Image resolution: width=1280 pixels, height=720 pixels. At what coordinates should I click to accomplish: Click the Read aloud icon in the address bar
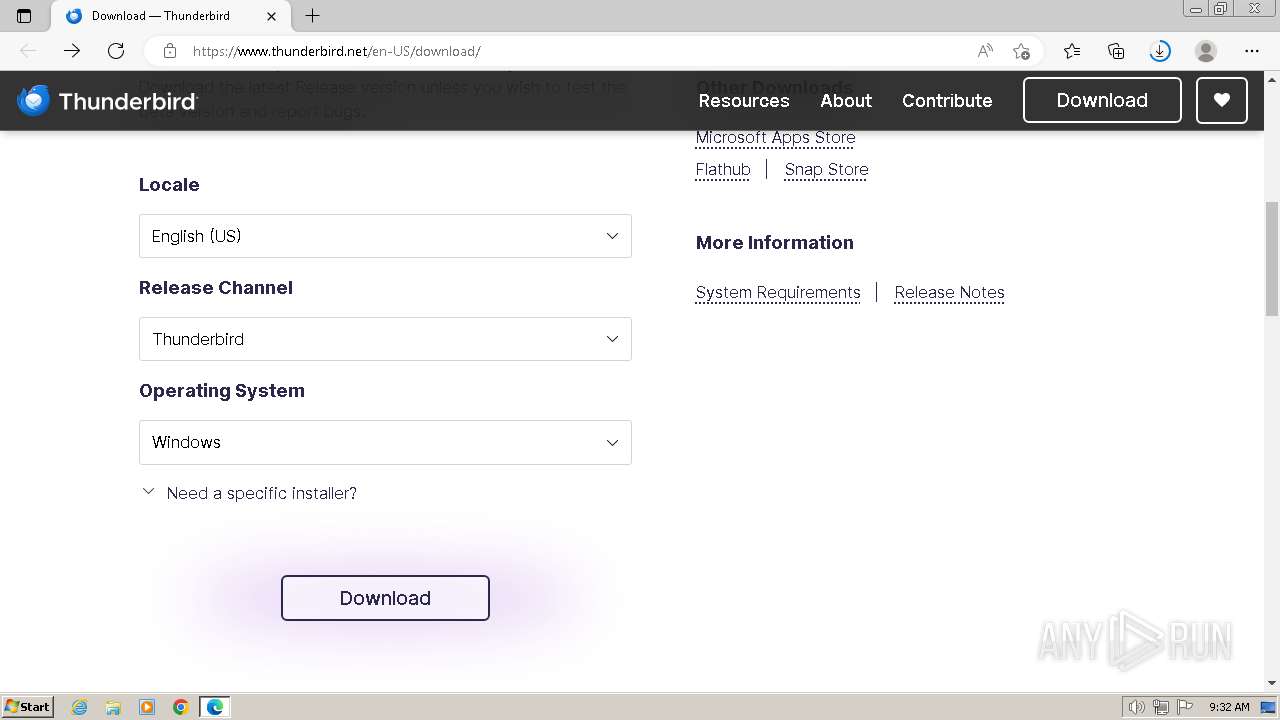985,51
